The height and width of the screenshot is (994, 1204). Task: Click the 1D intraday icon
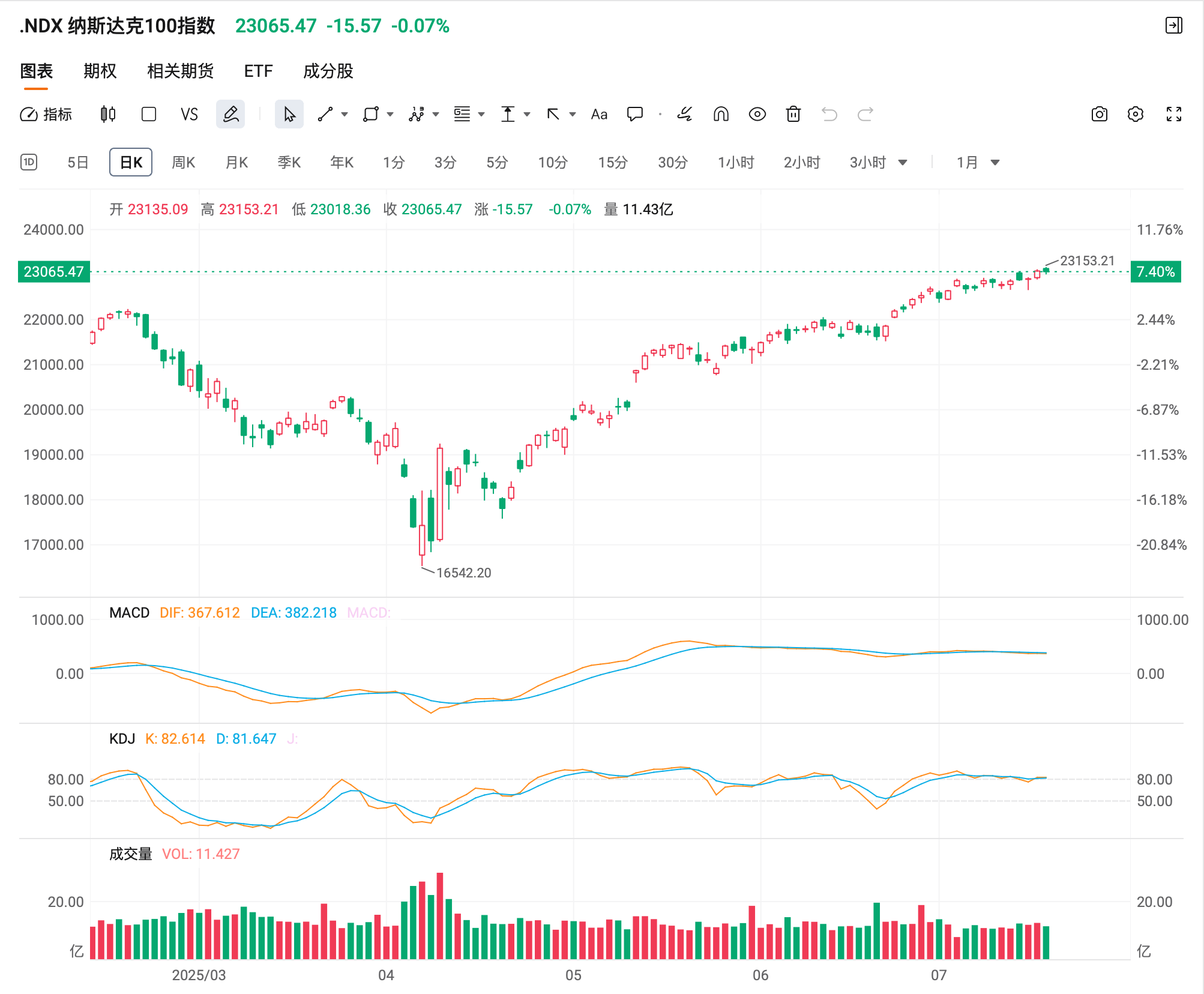tap(29, 162)
